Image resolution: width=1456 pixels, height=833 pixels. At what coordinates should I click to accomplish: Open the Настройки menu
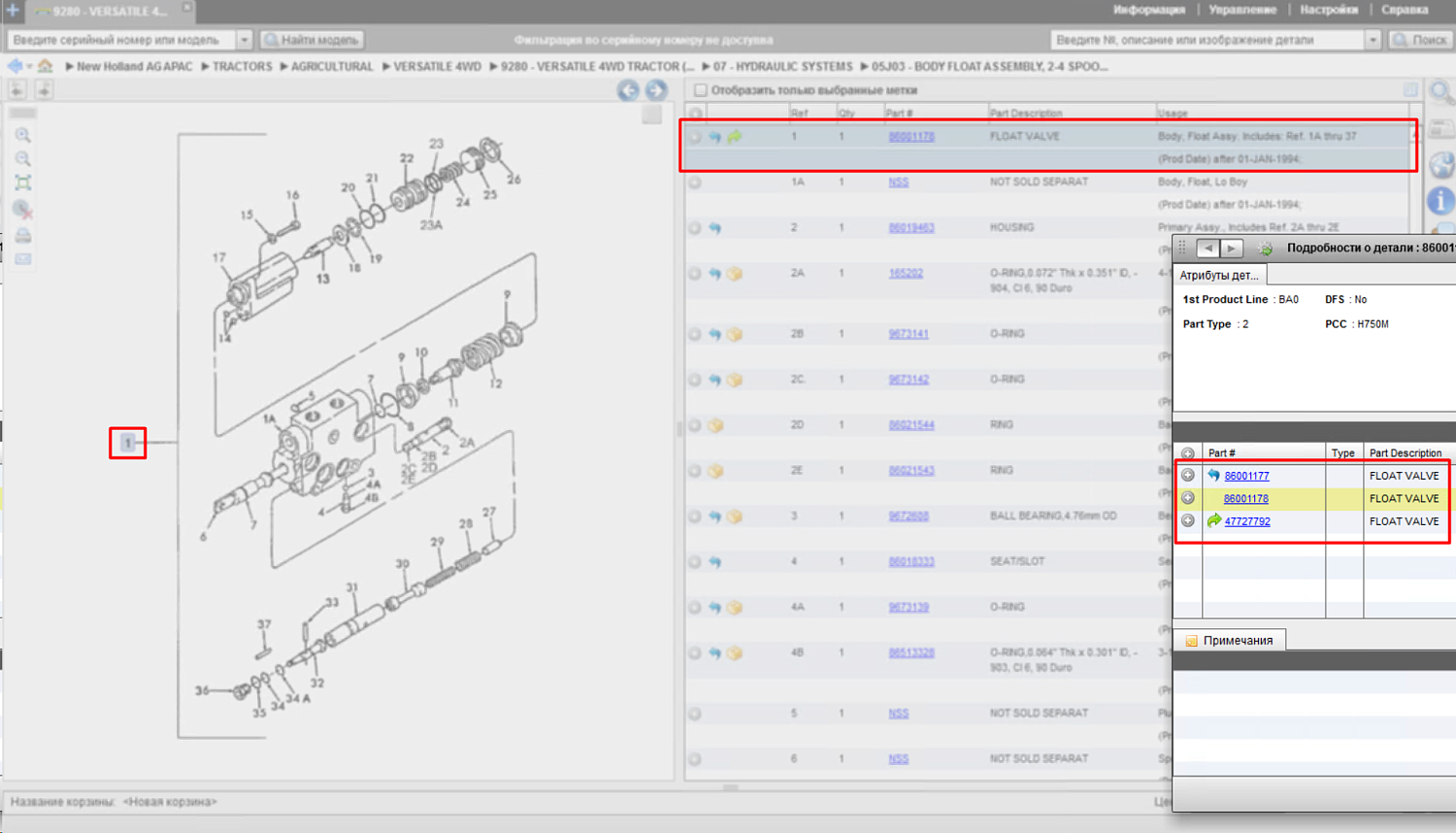[x=1329, y=10]
